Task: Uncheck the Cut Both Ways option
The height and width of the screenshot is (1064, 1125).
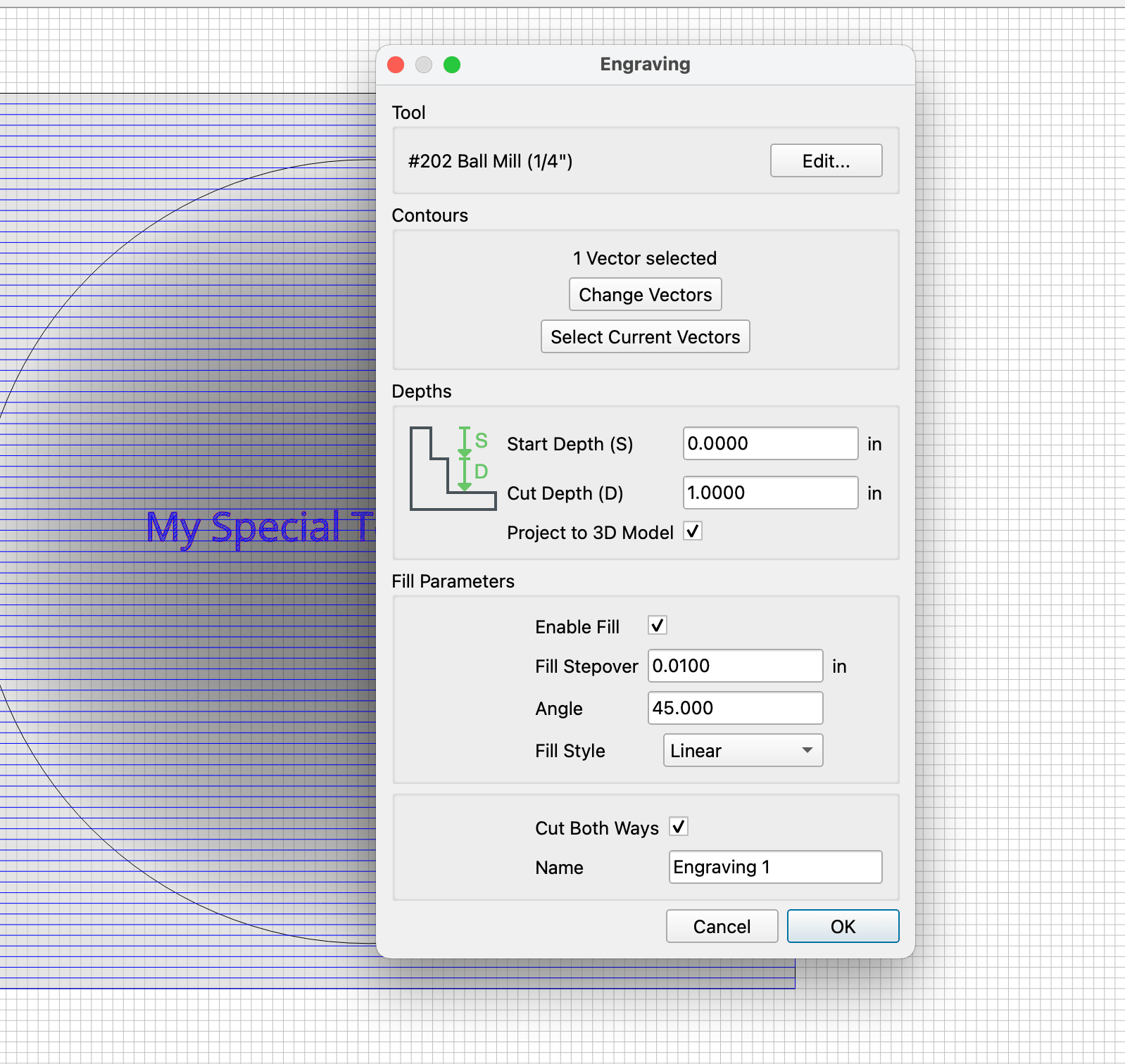Action: (679, 827)
